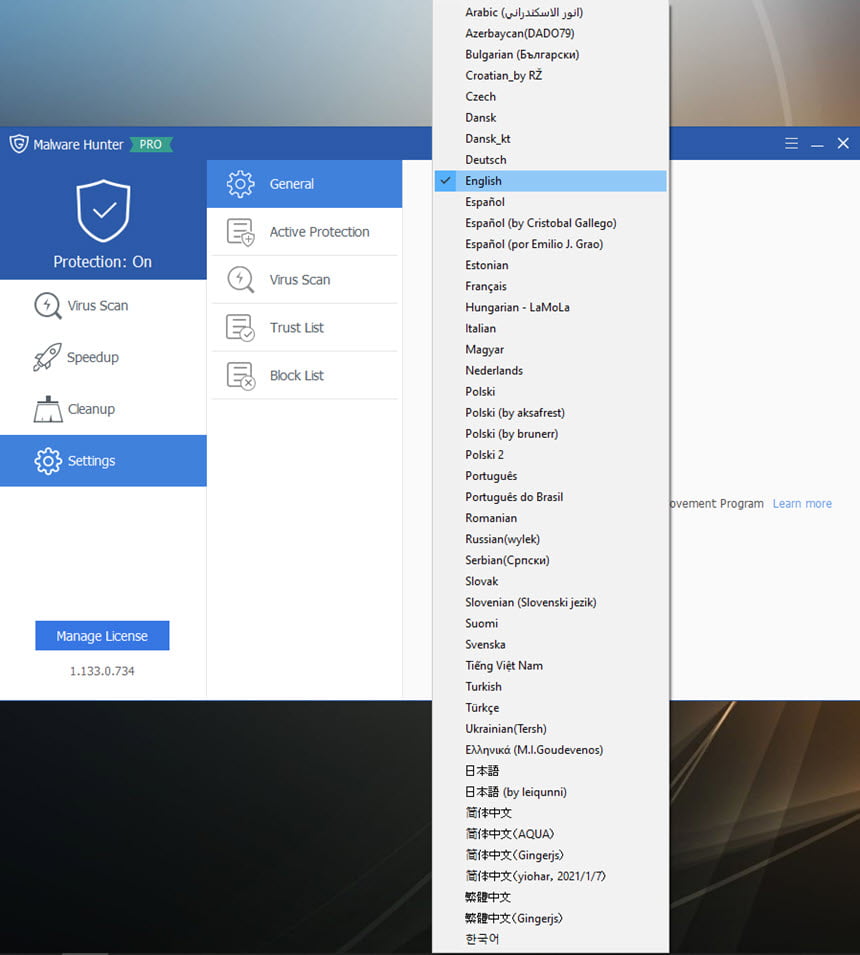Click the Learn more link
Image resolution: width=860 pixels, height=955 pixels.
802,504
